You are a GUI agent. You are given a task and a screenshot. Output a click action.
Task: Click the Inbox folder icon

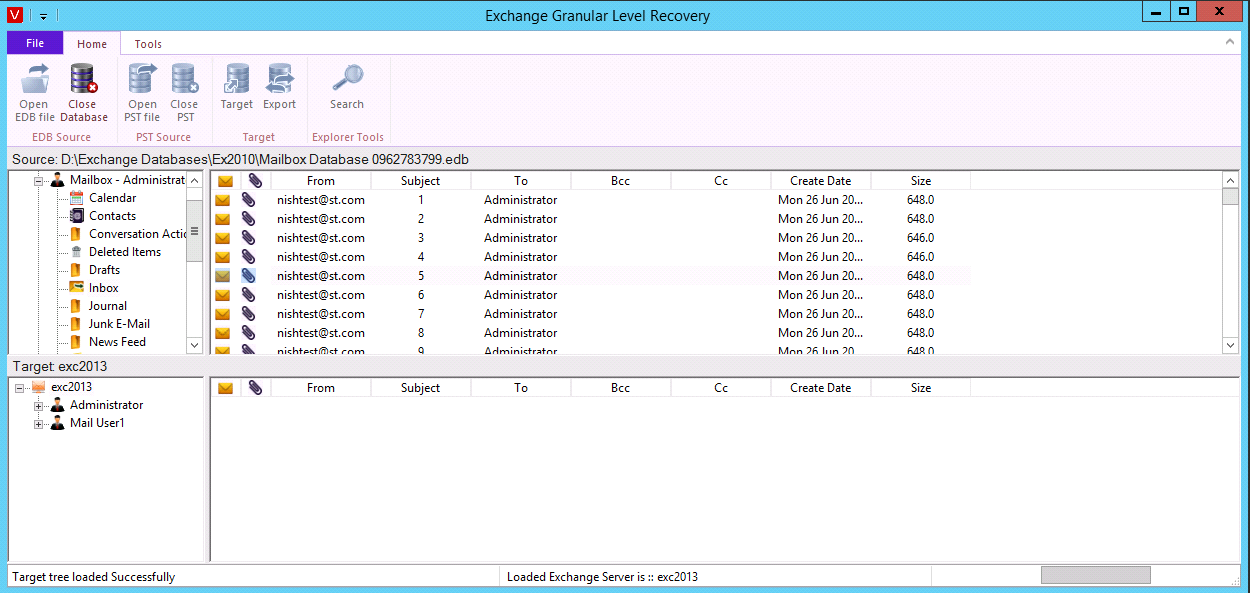coord(76,288)
